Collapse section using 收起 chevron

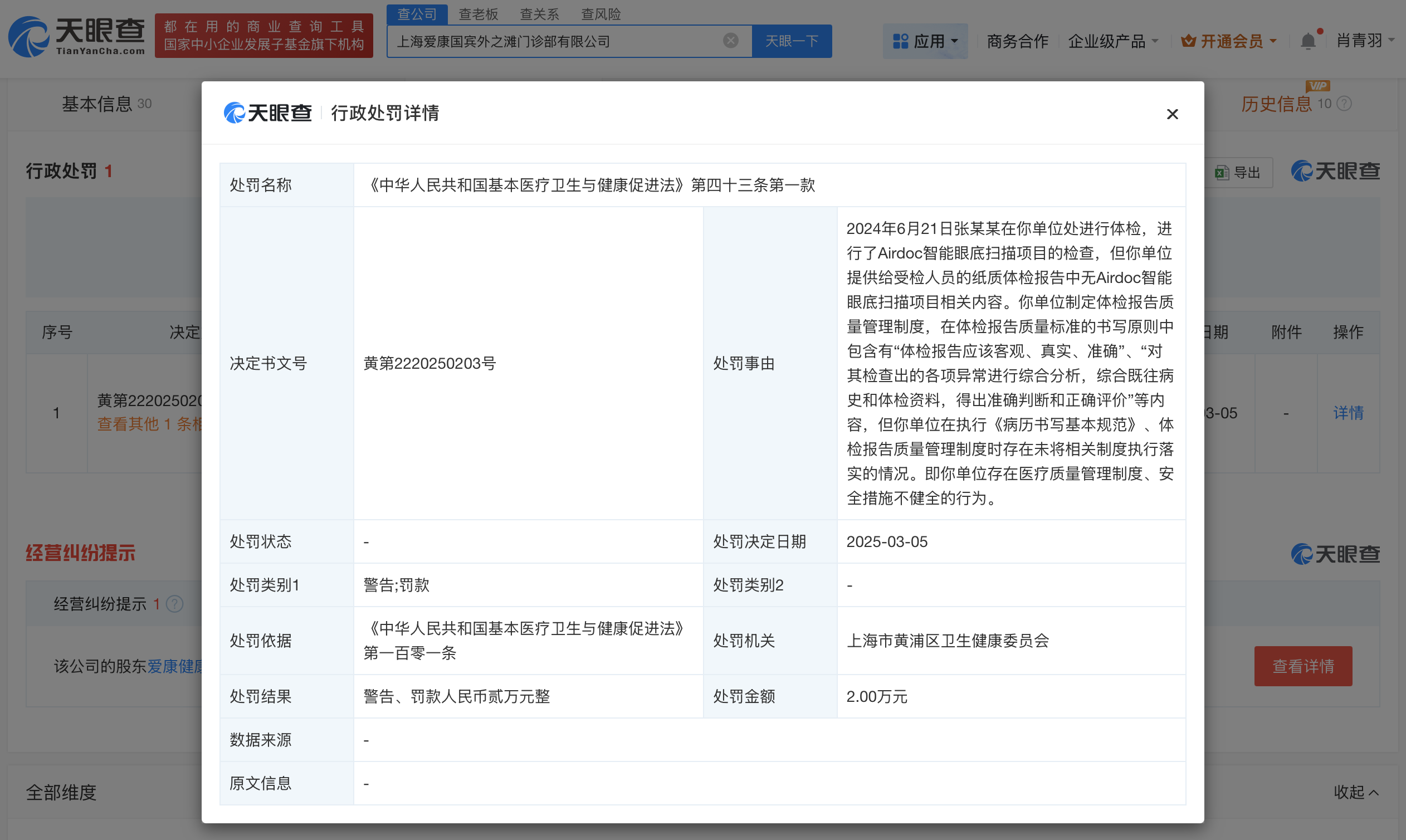1374,793
